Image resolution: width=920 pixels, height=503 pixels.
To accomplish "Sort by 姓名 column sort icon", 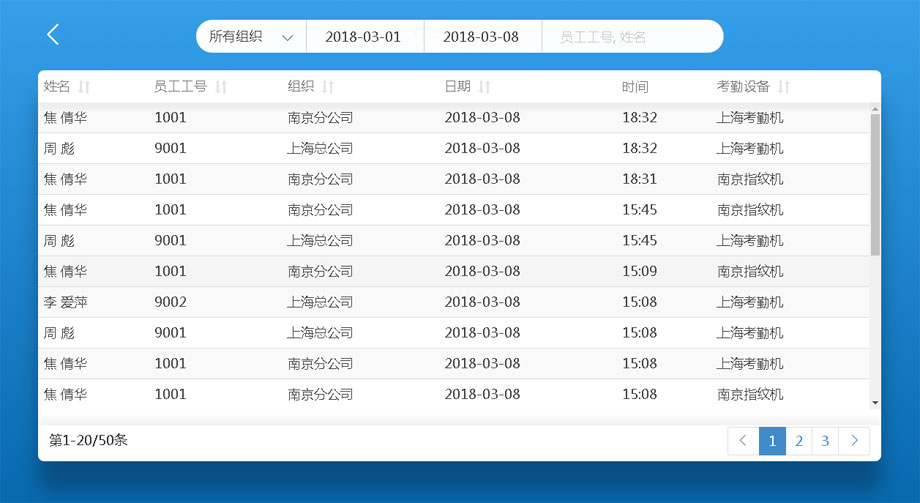I will 84,87.
